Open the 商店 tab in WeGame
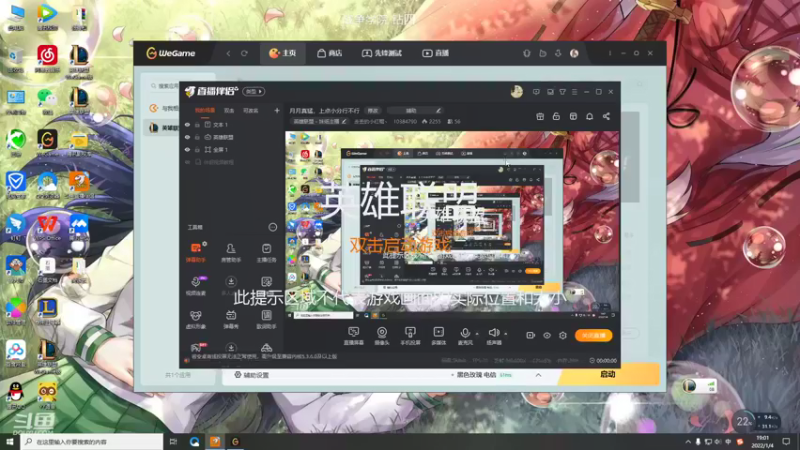The height and width of the screenshot is (450, 800). click(330, 53)
